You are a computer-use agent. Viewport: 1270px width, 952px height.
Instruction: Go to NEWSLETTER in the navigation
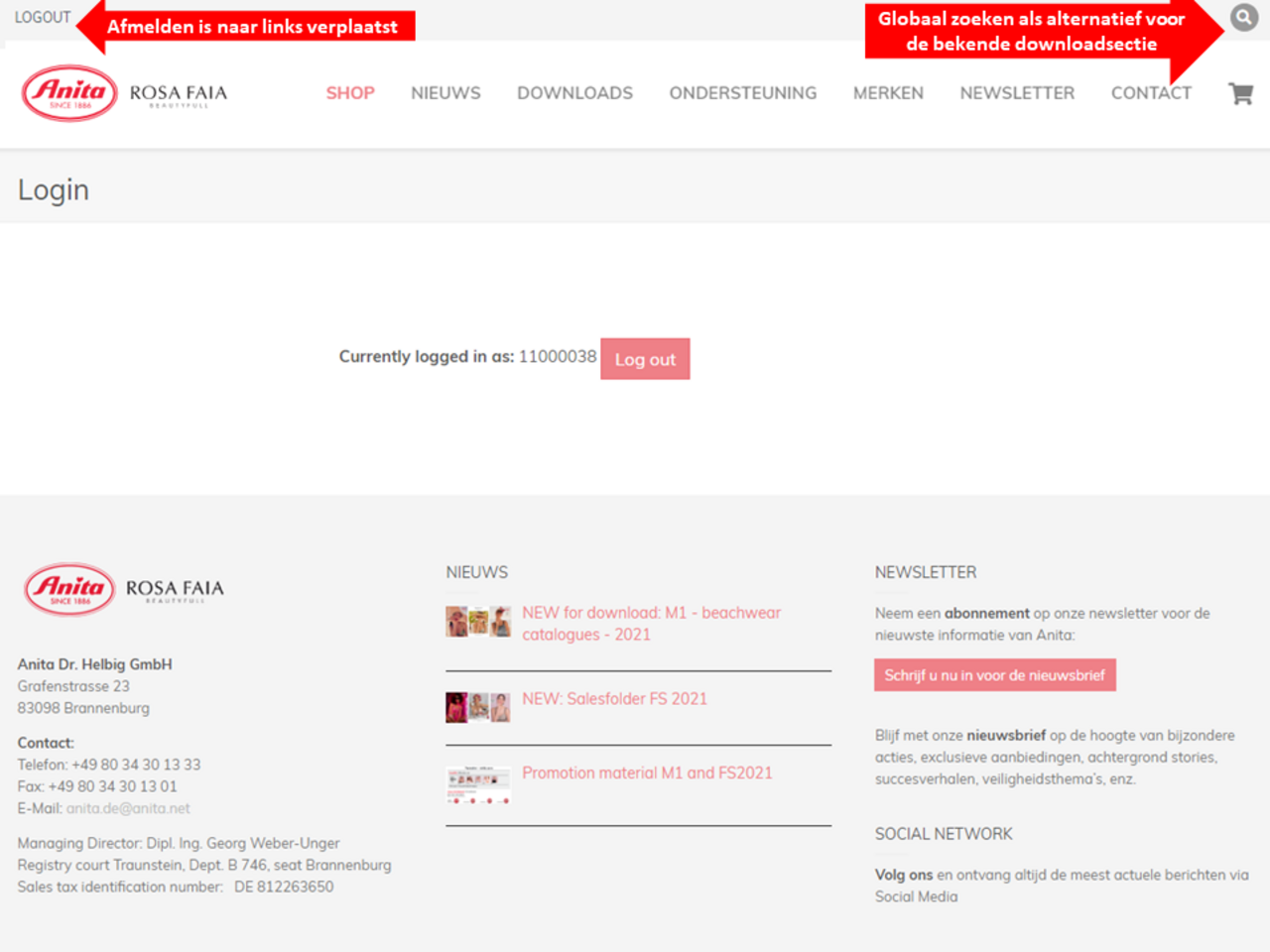coord(1017,93)
